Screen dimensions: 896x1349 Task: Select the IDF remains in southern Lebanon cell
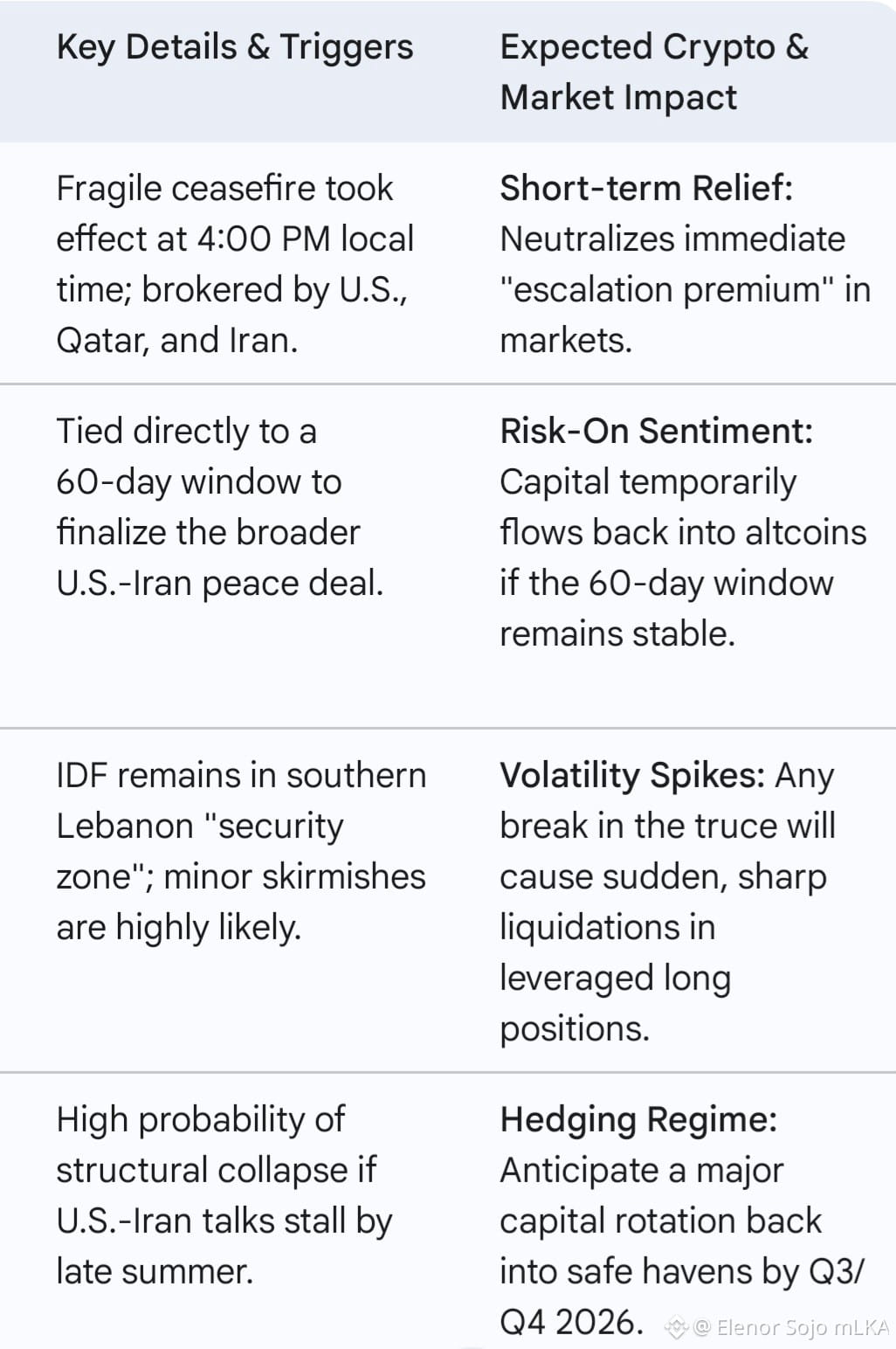point(241,851)
